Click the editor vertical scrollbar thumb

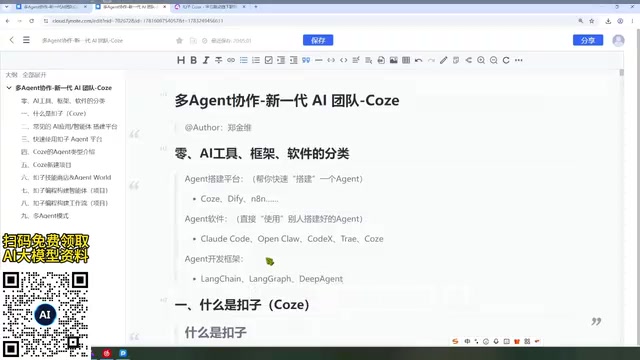(622, 73)
